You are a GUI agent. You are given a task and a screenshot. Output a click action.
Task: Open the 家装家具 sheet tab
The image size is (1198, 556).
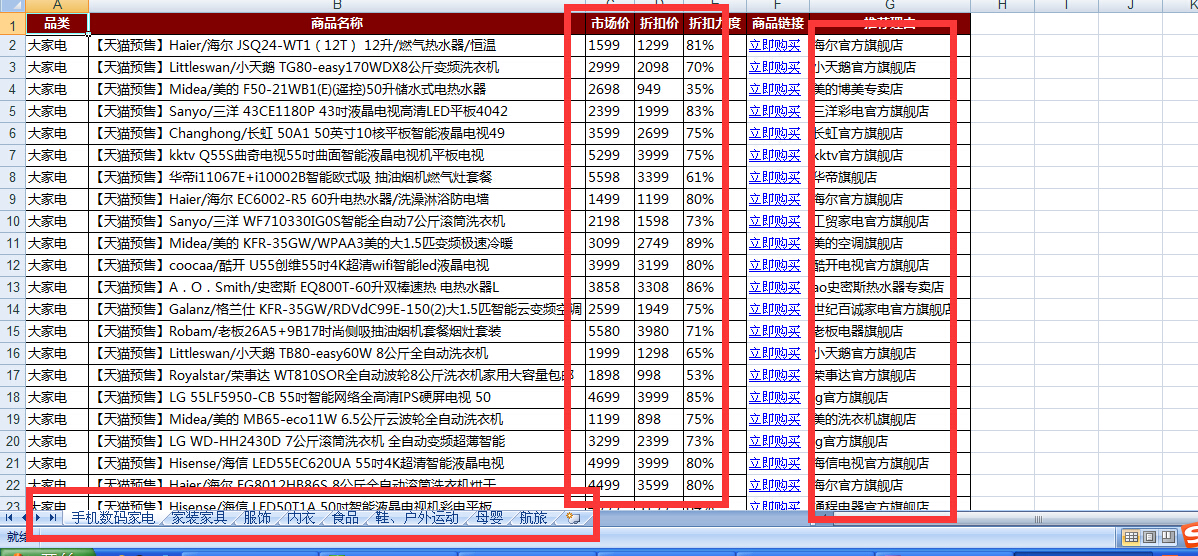198,518
